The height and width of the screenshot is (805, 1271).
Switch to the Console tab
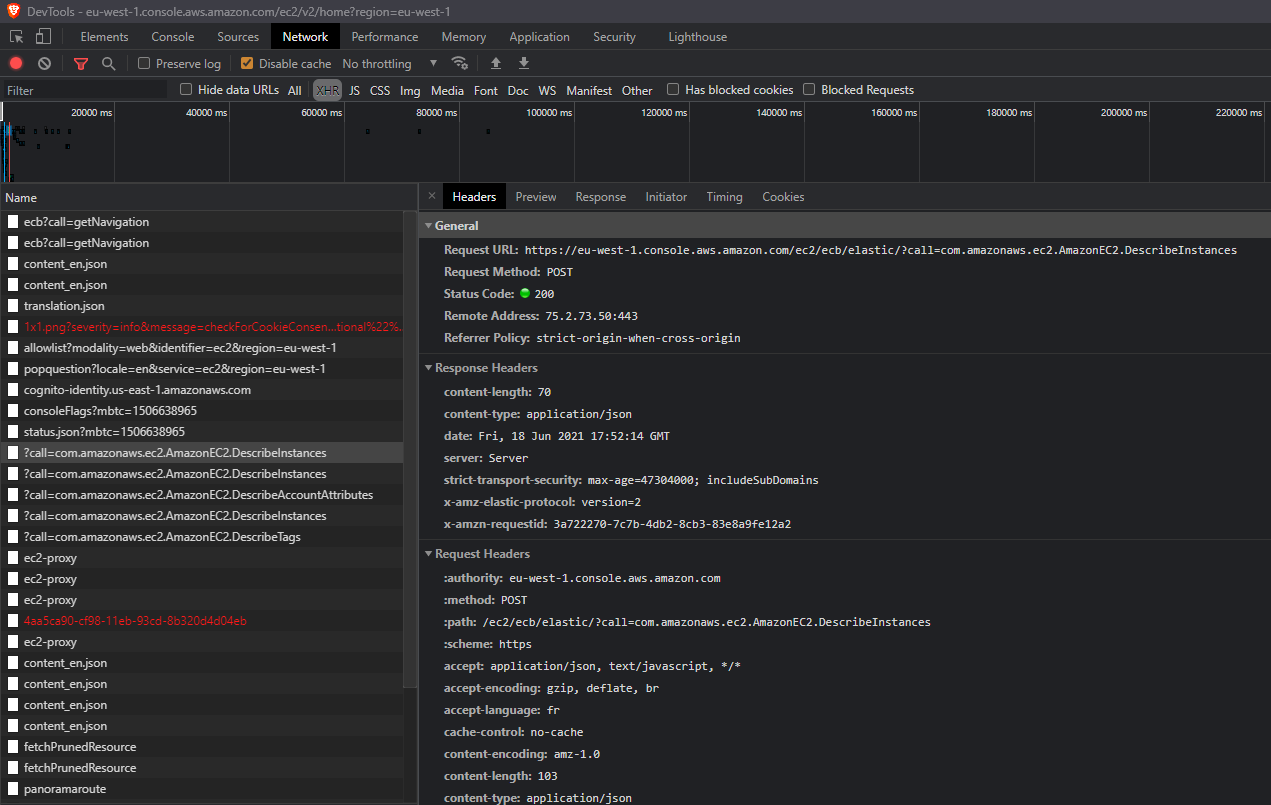173,37
